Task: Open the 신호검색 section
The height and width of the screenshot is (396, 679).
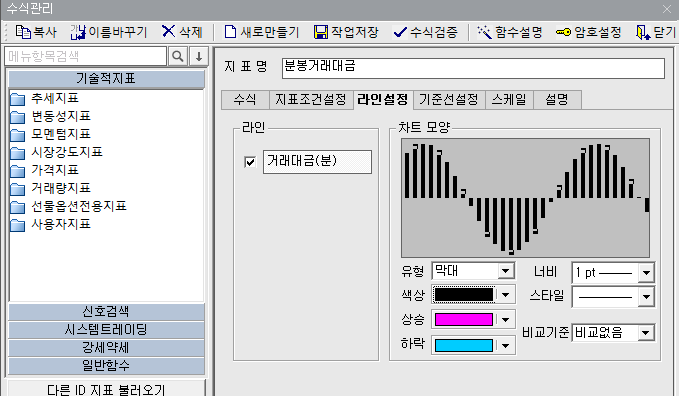Action: tap(106, 312)
